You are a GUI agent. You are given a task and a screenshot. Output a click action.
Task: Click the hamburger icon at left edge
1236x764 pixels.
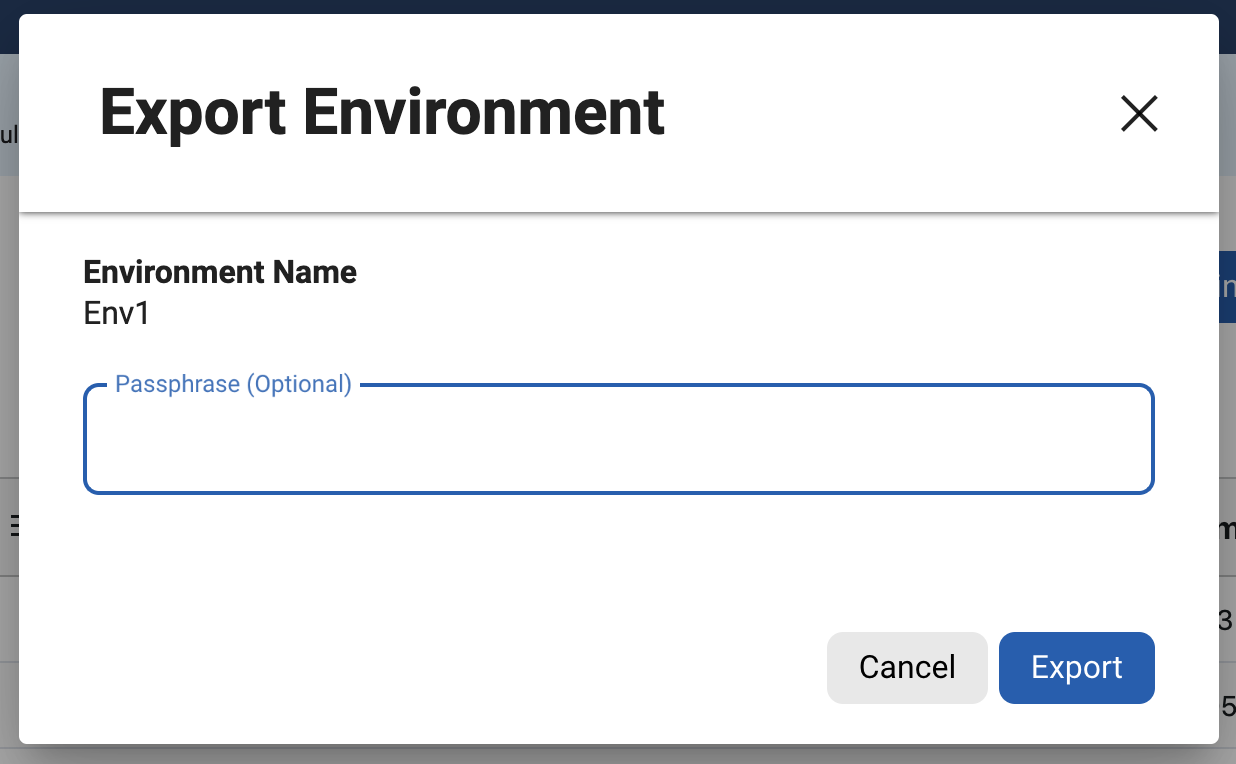point(13,526)
